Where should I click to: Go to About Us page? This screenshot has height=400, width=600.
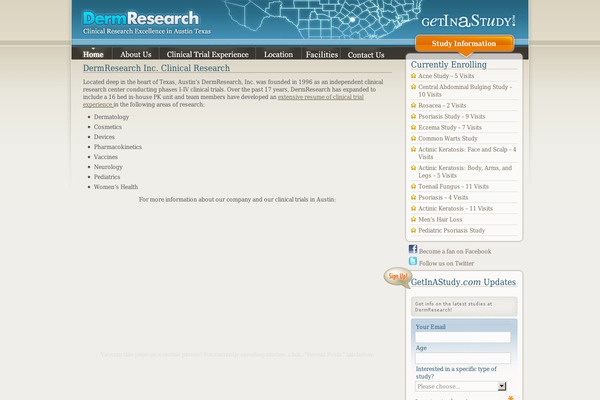136,54
